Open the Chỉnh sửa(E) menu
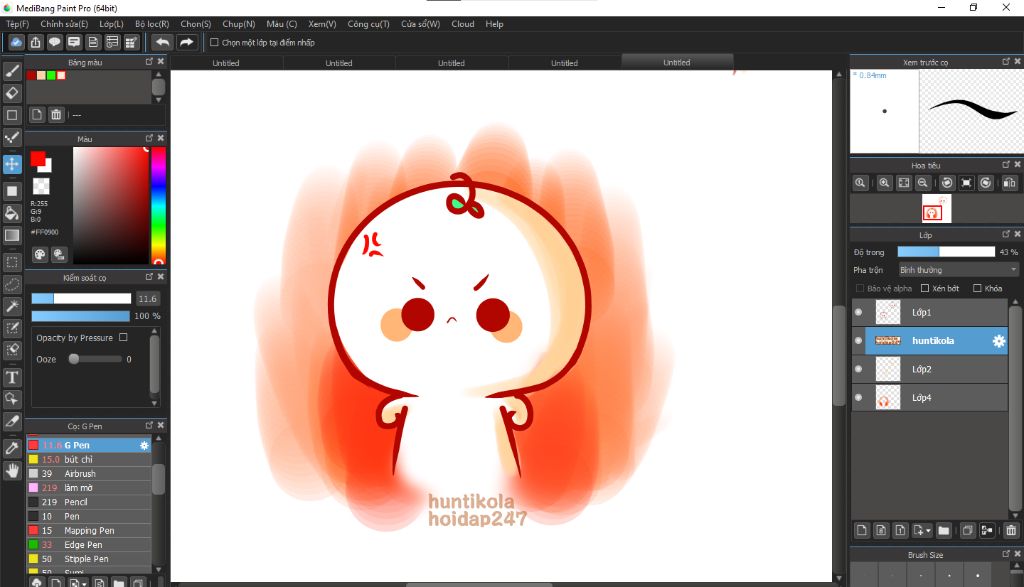The height and width of the screenshot is (587, 1024). (64, 24)
